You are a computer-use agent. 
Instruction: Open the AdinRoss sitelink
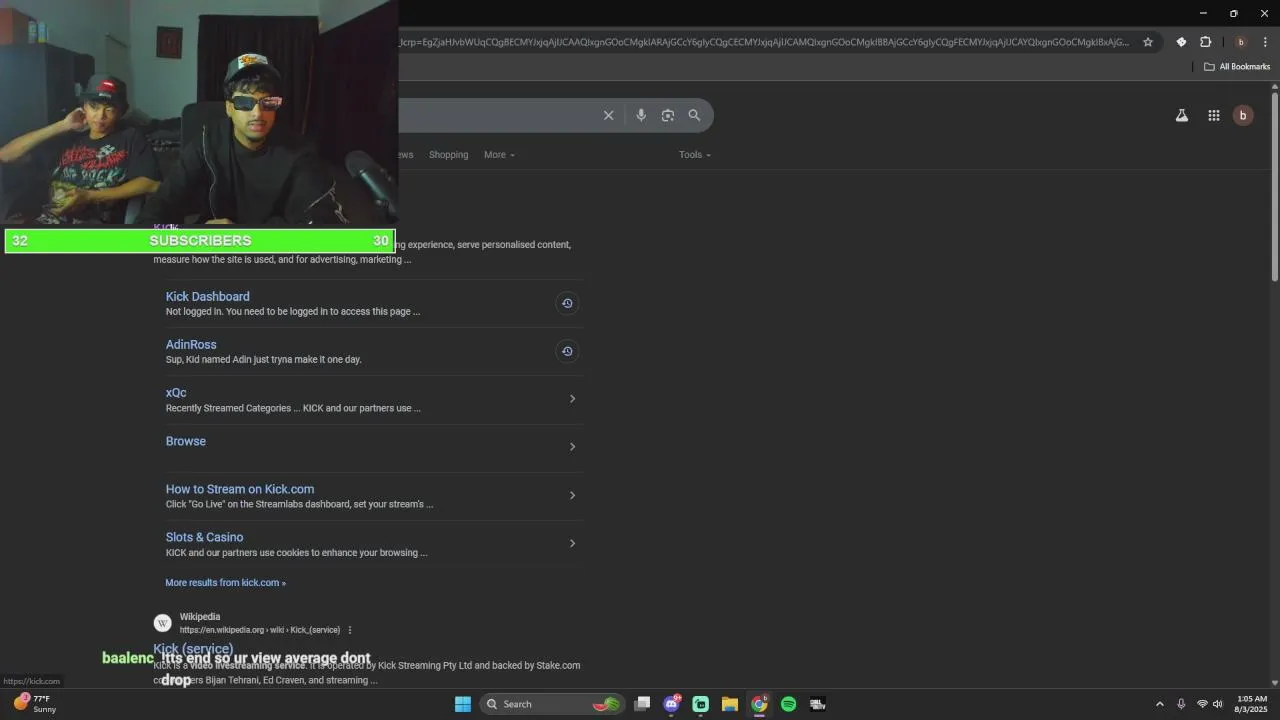(191, 345)
